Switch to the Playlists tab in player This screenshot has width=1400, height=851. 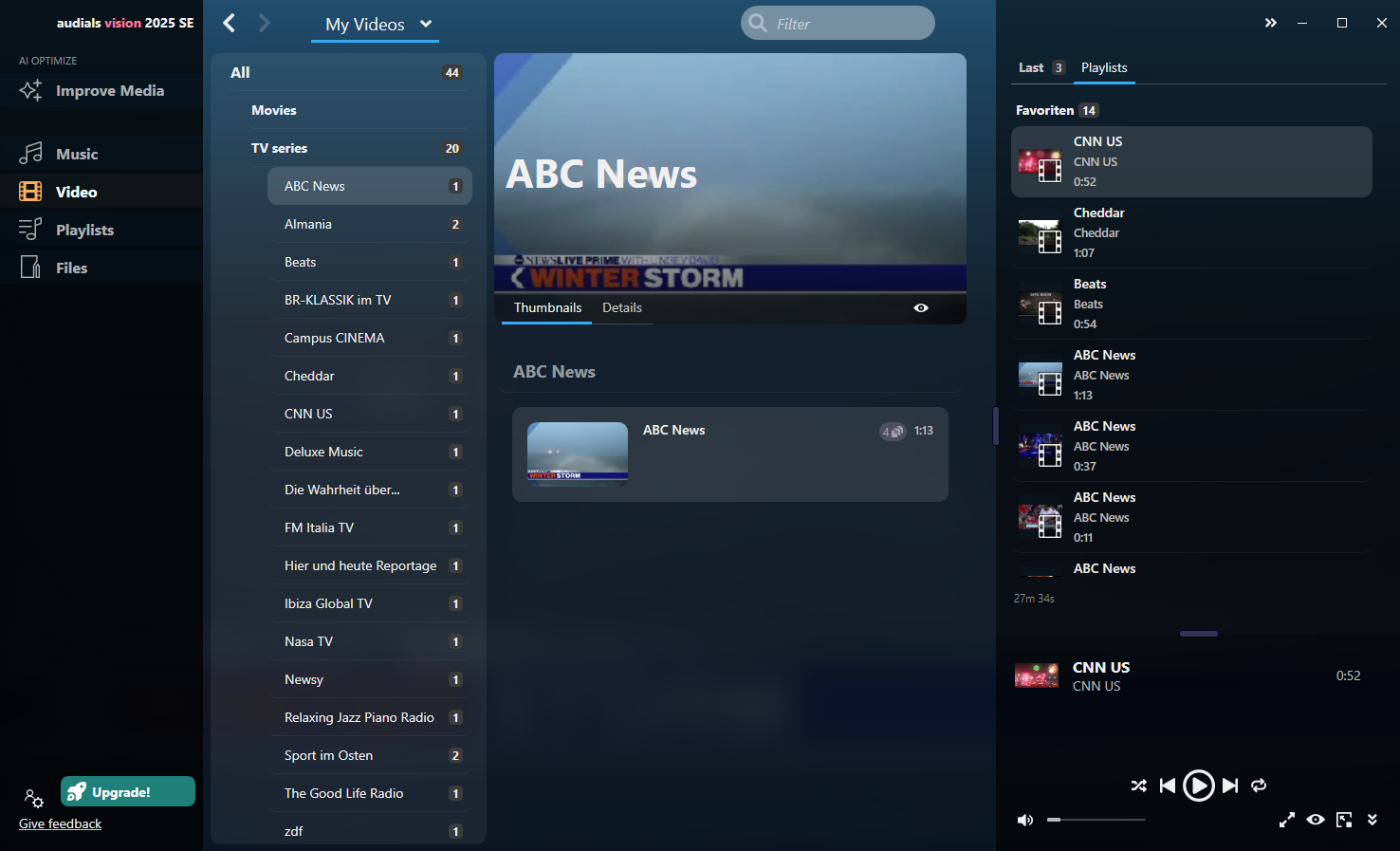[1104, 67]
